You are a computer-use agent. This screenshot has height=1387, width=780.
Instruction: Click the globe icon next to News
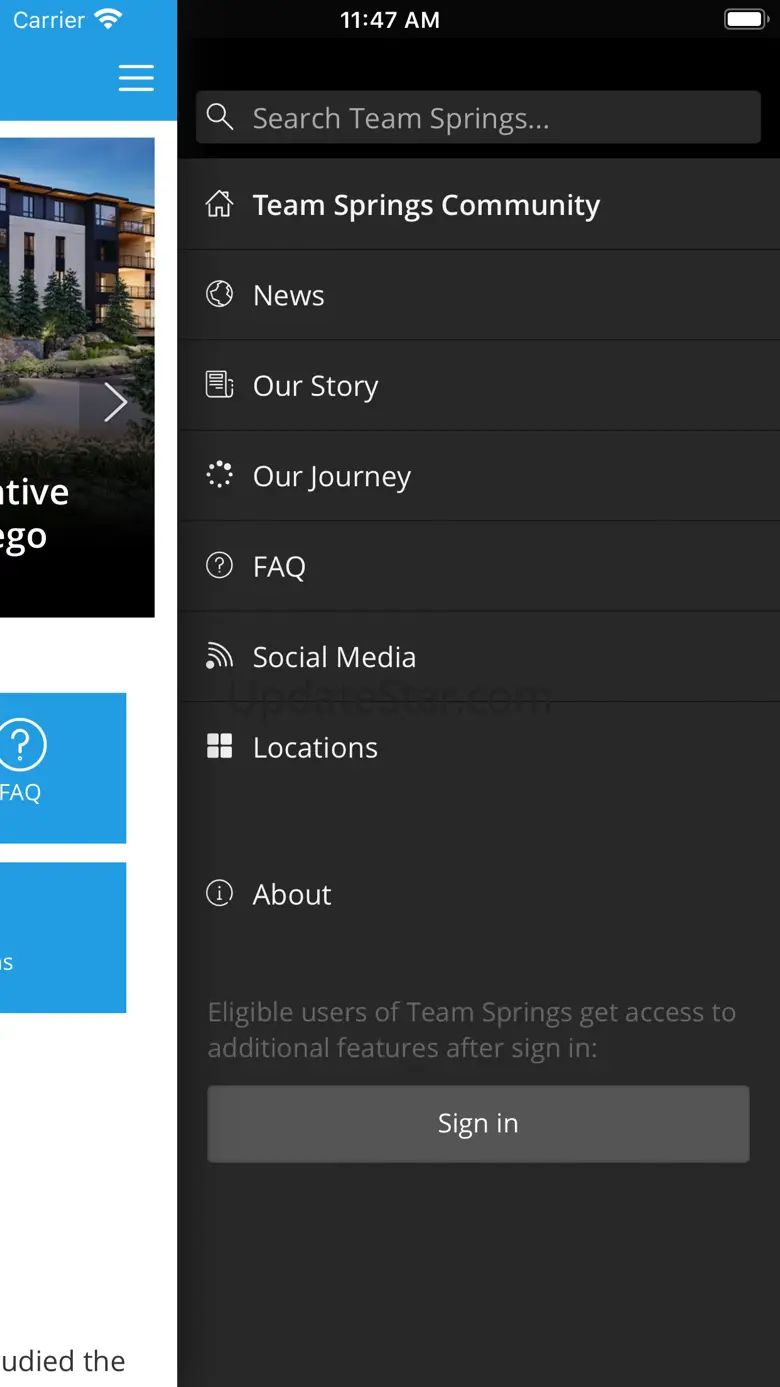click(x=219, y=294)
